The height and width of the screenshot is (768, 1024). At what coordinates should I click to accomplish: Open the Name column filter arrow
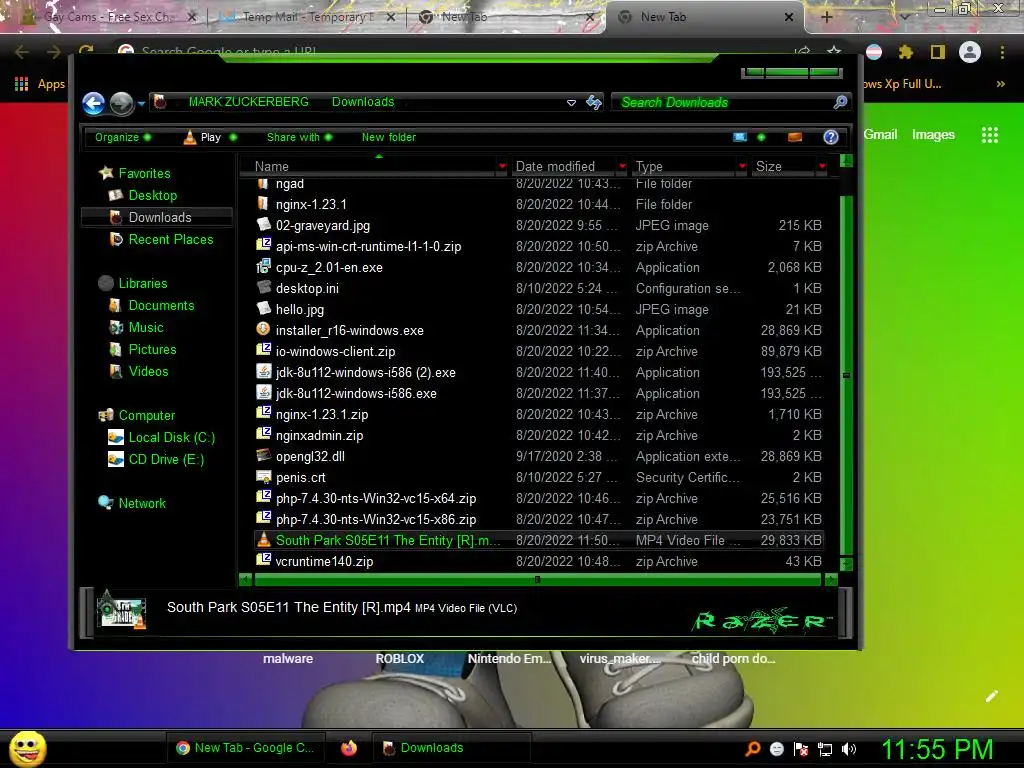point(502,167)
